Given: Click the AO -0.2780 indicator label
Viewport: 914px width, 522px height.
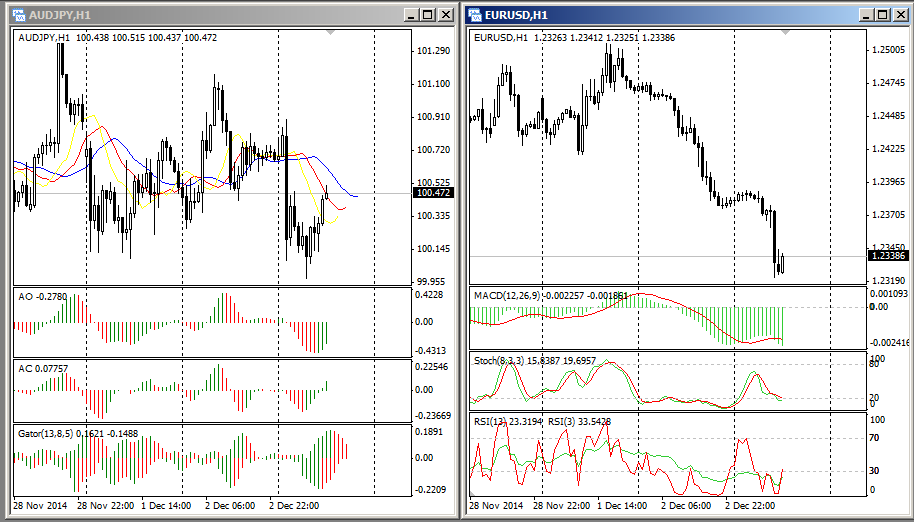Looking at the screenshot, I should point(43,297).
